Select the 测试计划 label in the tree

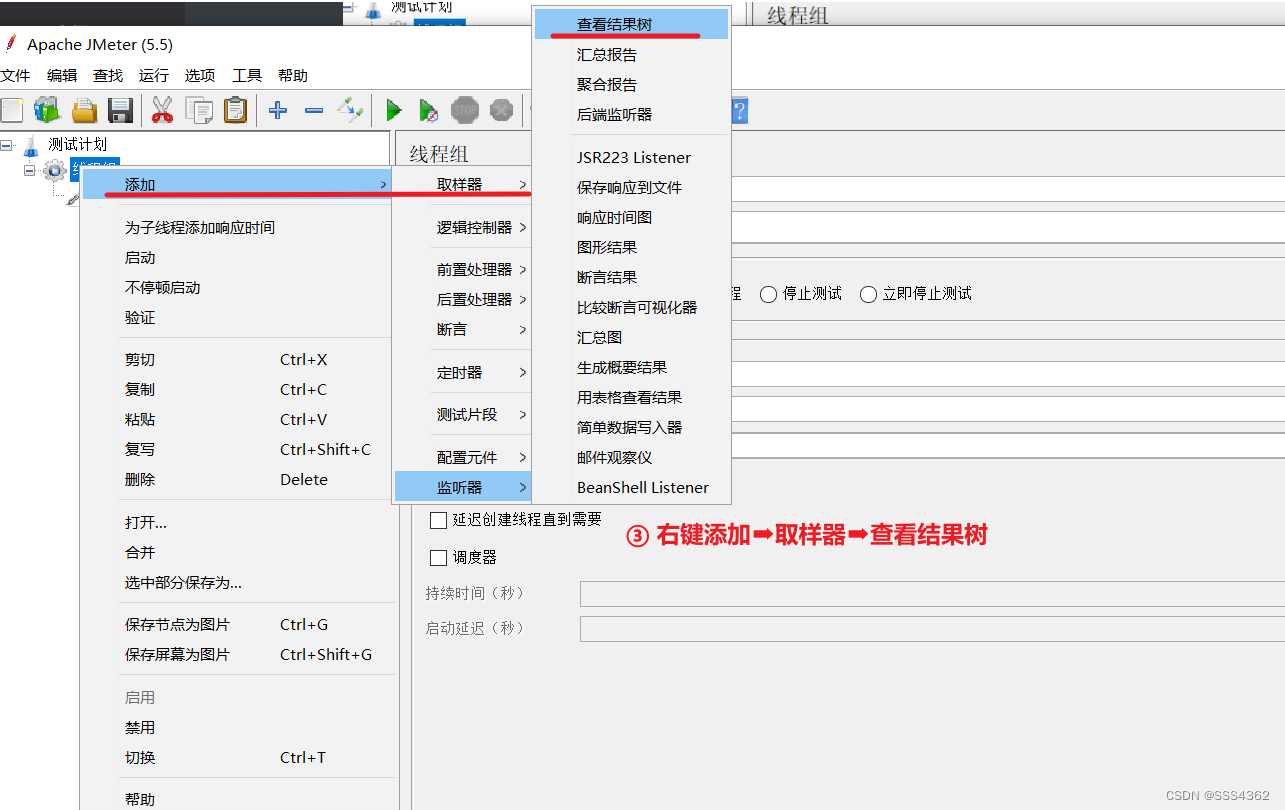click(78, 145)
